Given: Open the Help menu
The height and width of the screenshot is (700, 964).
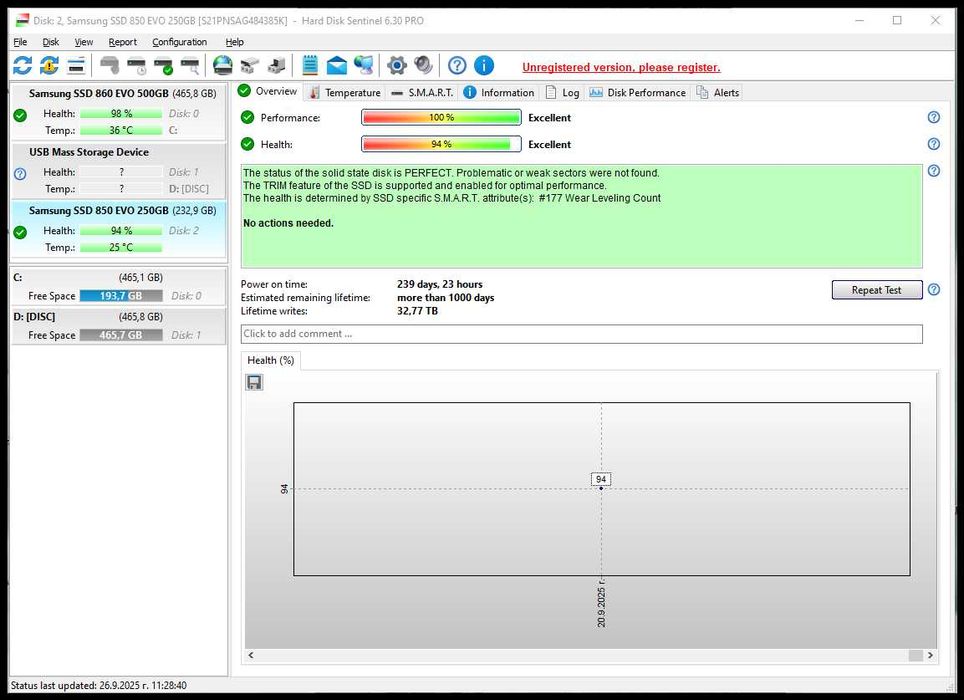Looking at the screenshot, I should (x=234, y=42).
